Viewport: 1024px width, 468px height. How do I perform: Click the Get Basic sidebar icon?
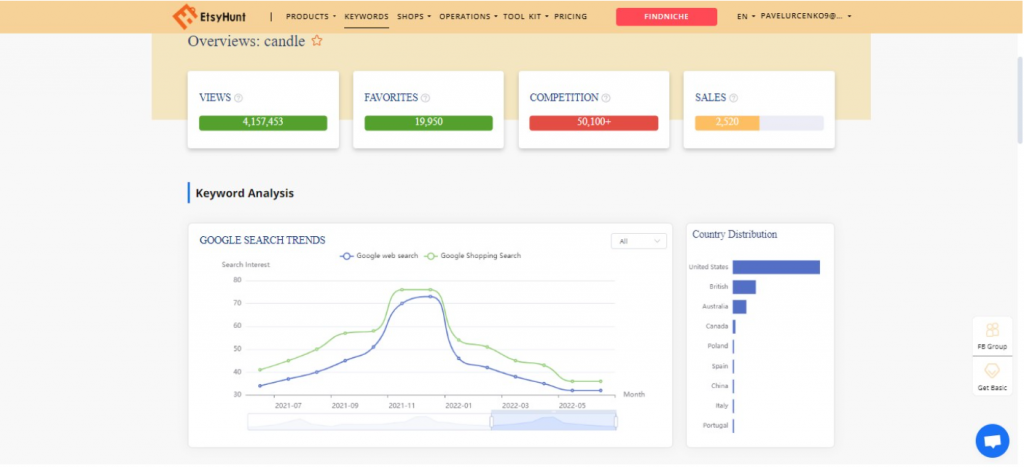[x=992, y=372]
